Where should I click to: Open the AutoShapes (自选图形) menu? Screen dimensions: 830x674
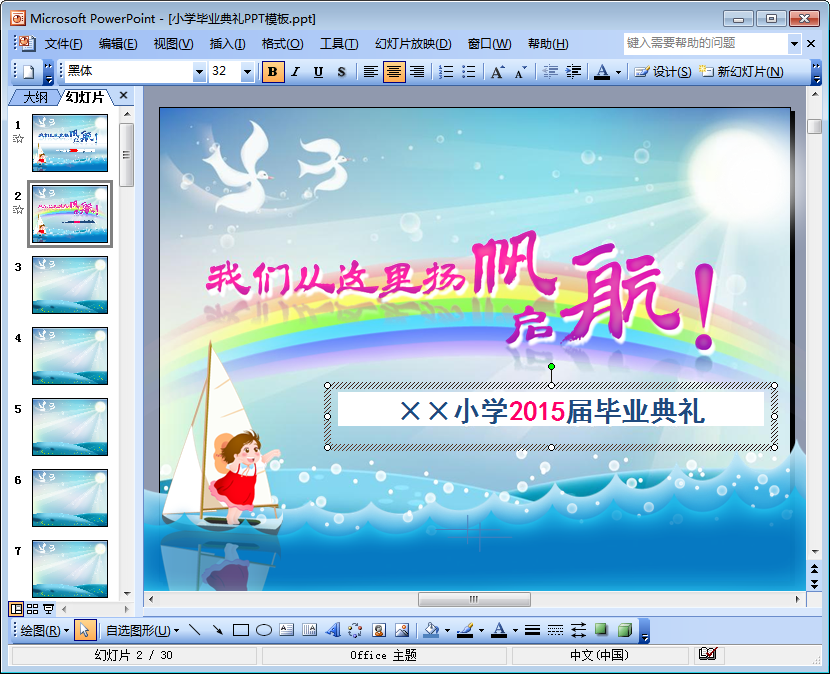click(x=142, y=630)
